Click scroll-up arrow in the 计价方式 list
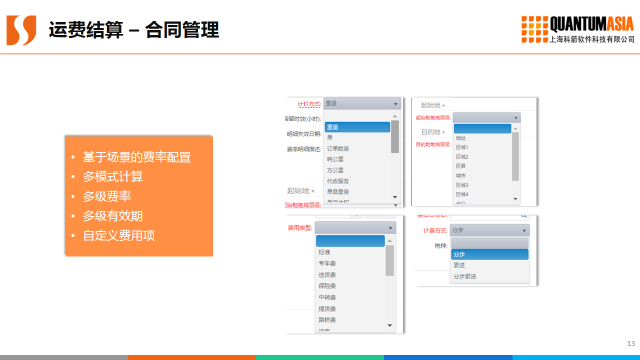640x360 pixels. [x=395, y=117]
